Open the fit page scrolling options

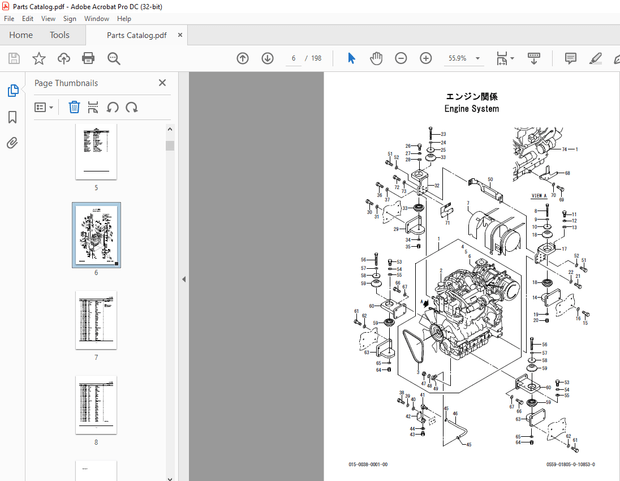point(505,59)
